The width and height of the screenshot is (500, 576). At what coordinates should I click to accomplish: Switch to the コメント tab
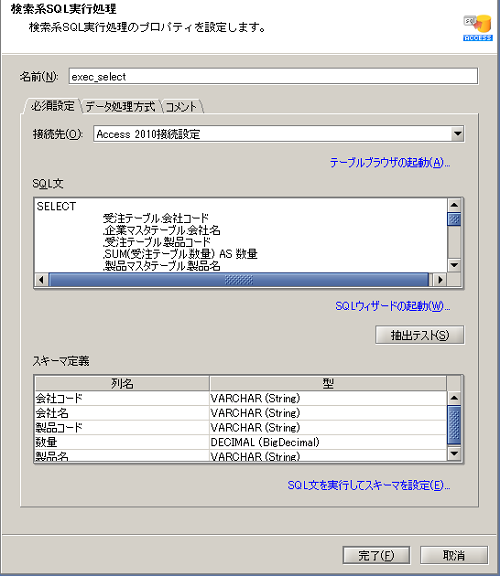[181, 107]
